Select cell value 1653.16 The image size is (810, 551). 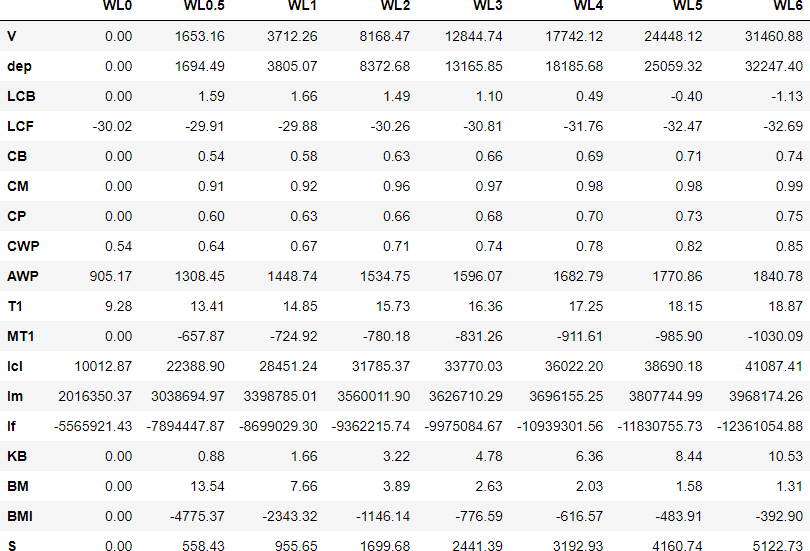click(x=199, y=36)
